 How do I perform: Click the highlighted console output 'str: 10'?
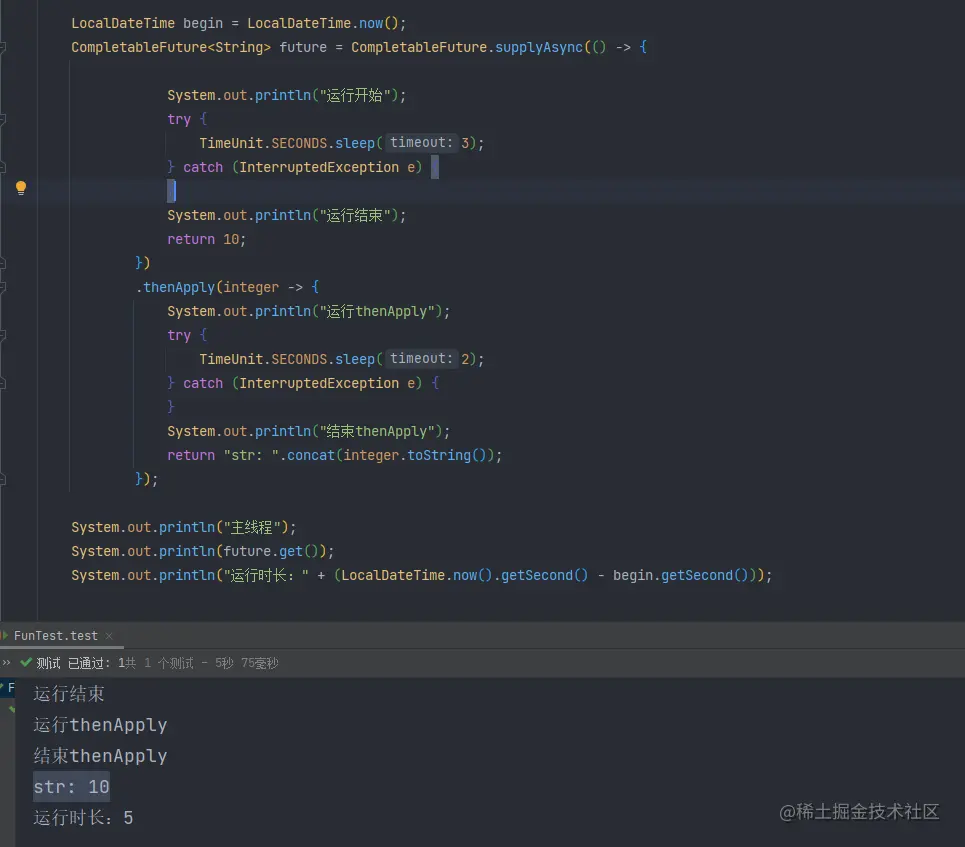(71, 787)
